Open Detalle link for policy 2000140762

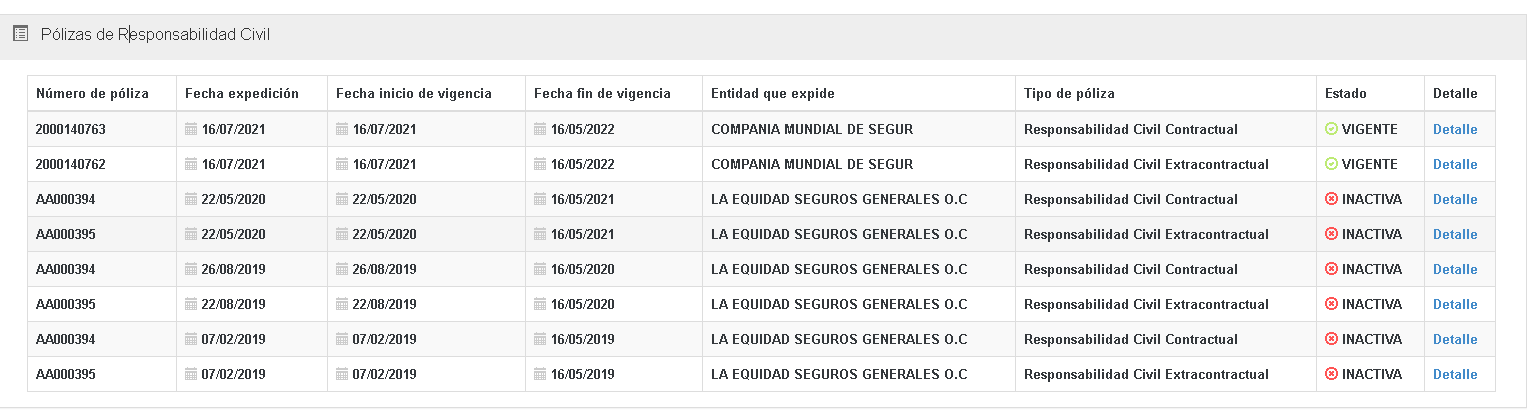pyautogui.click(x=1455, y=164)
